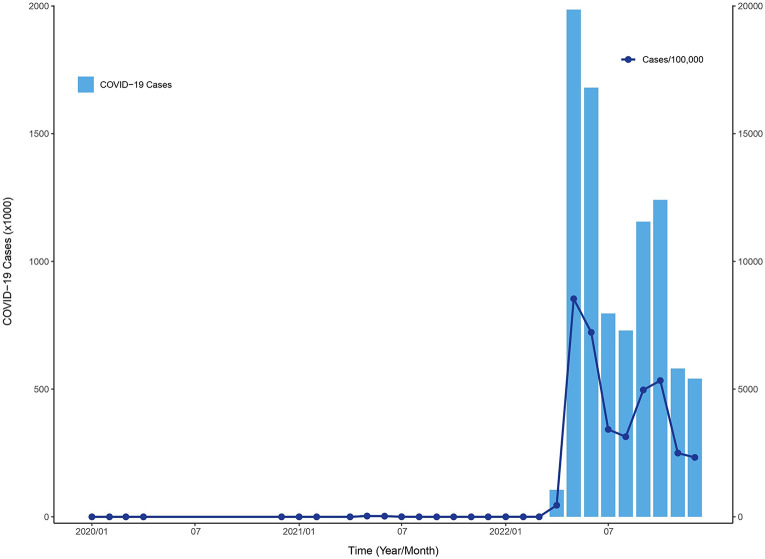This screenshot has width=765, height=559.
Task: Click the highest data point on the line
Action: click(574, 299)
